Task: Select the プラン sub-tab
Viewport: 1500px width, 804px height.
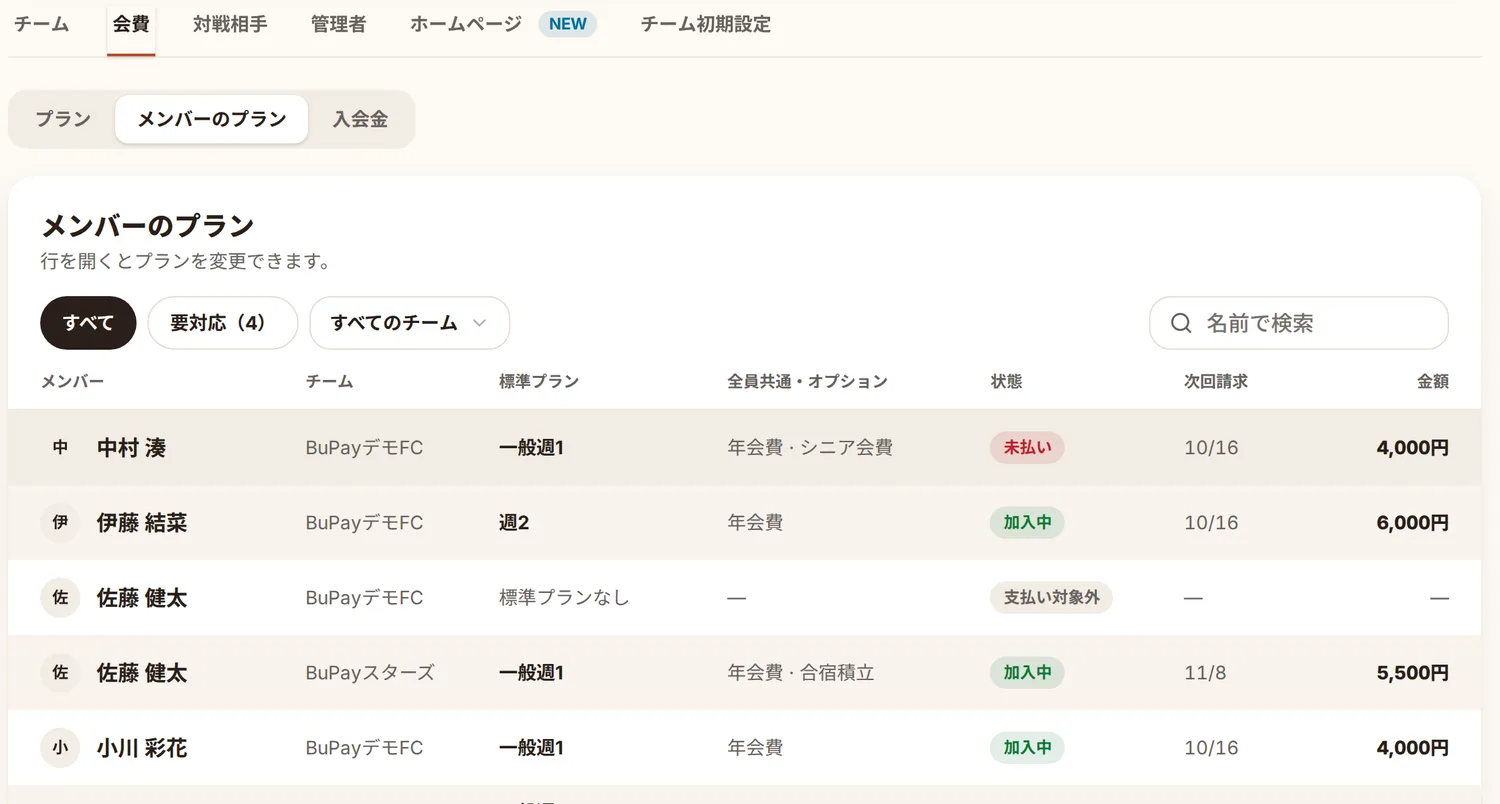Action: point(63,120)
